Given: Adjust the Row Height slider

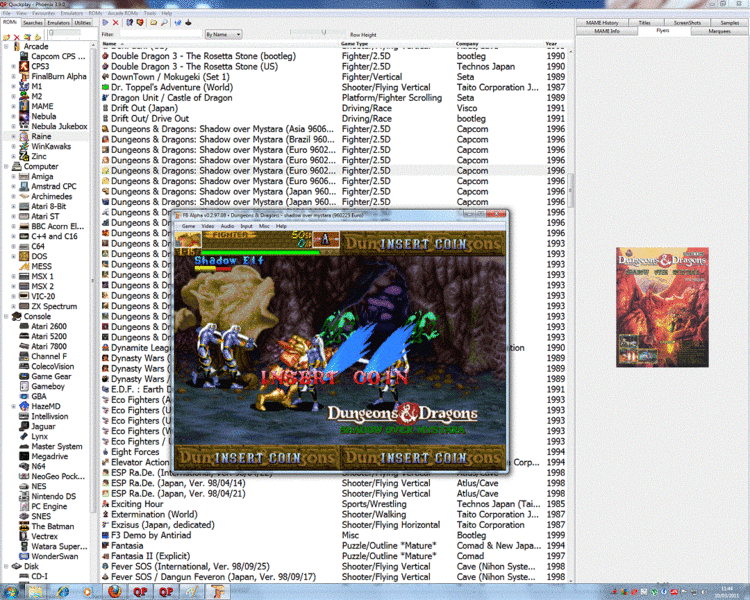Looking at the screenshot, I should (324, 32).
